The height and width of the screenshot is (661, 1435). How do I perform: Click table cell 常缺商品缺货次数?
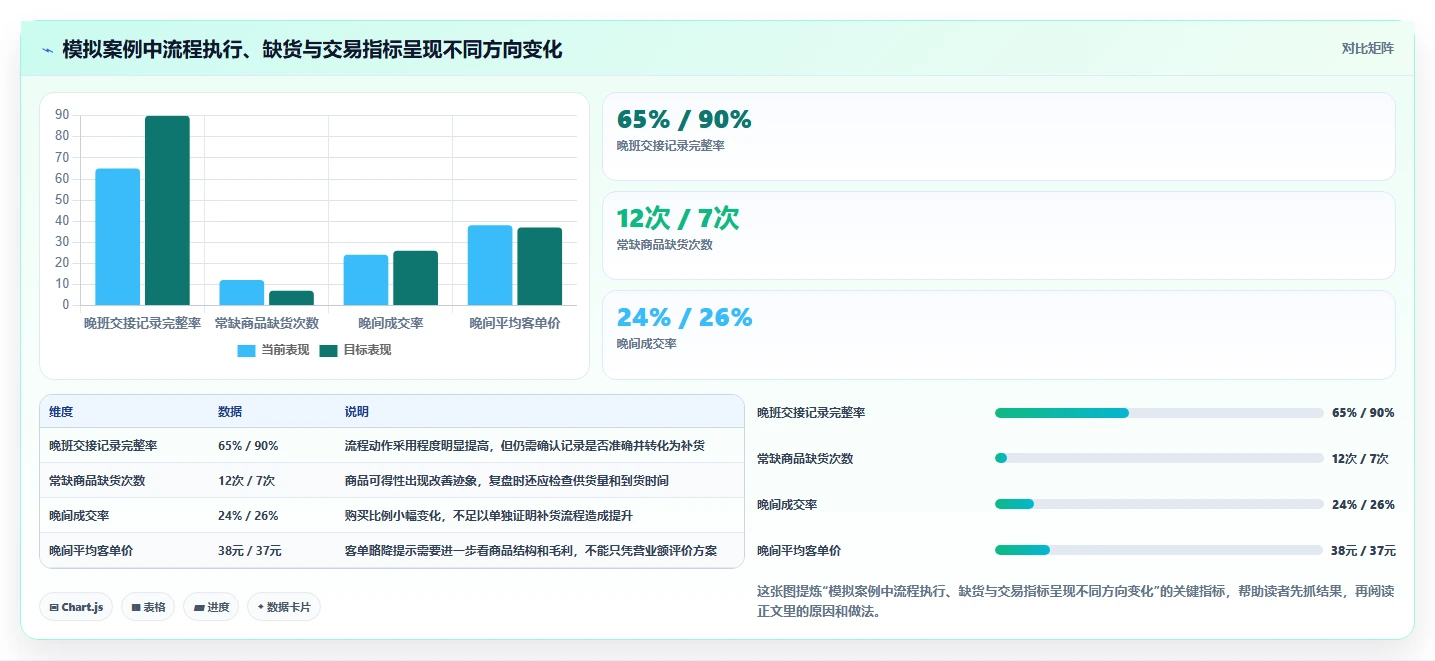pos(97,481)
